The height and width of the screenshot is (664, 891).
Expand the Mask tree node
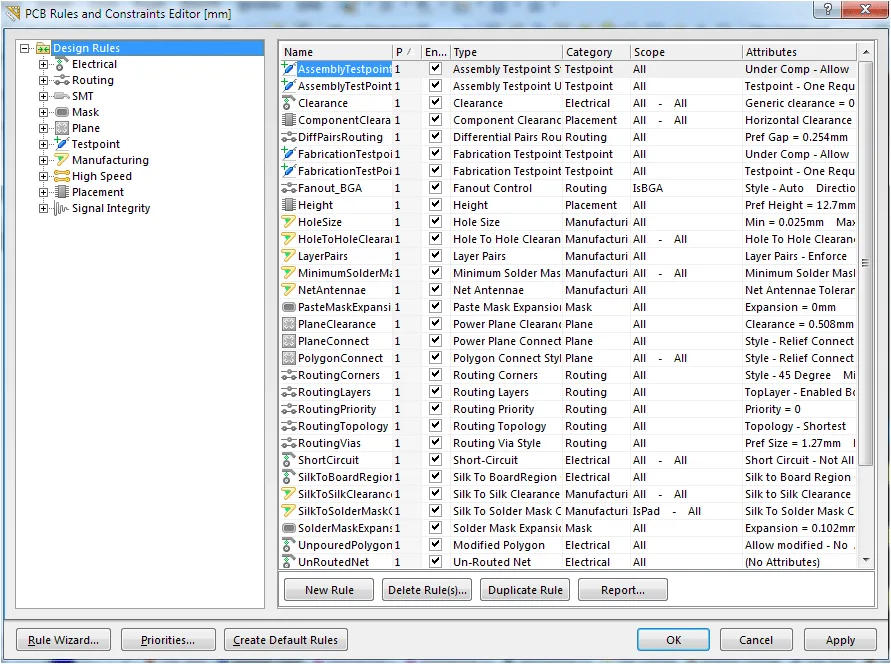[x=43, y=112]
